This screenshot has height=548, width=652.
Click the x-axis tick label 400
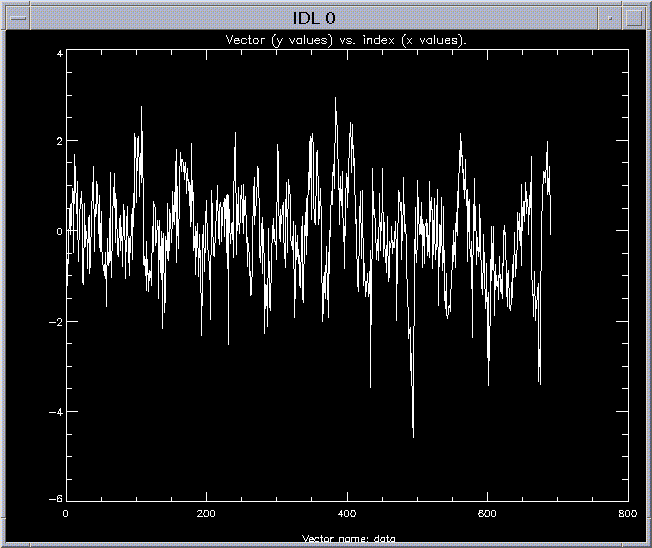click(347, 514)
